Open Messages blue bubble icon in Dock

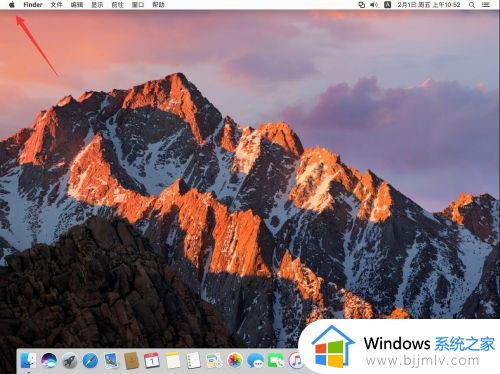tap(256, 361)
